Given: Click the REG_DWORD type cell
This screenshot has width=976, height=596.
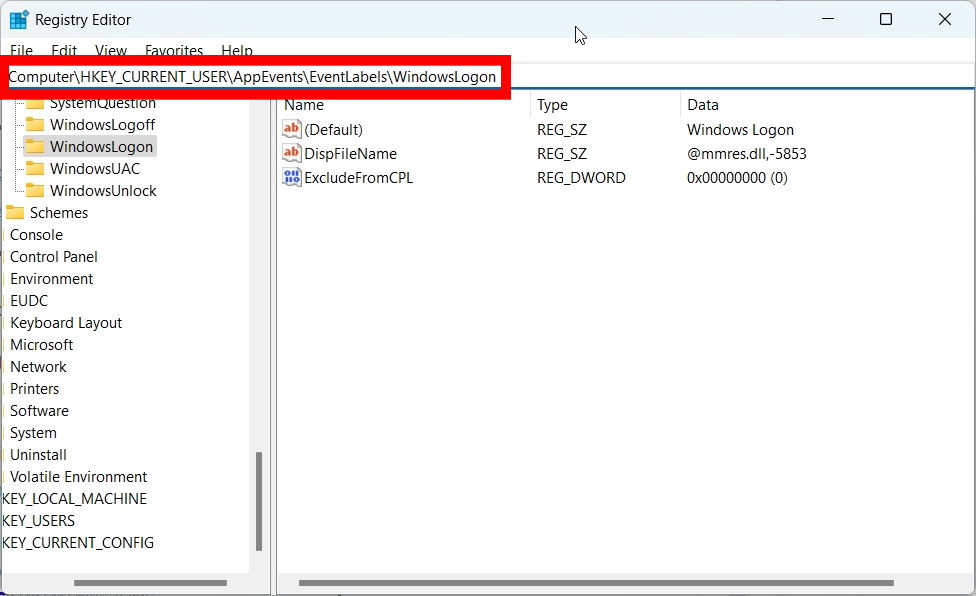Looking at the screenshot, I should pos(581,177).
